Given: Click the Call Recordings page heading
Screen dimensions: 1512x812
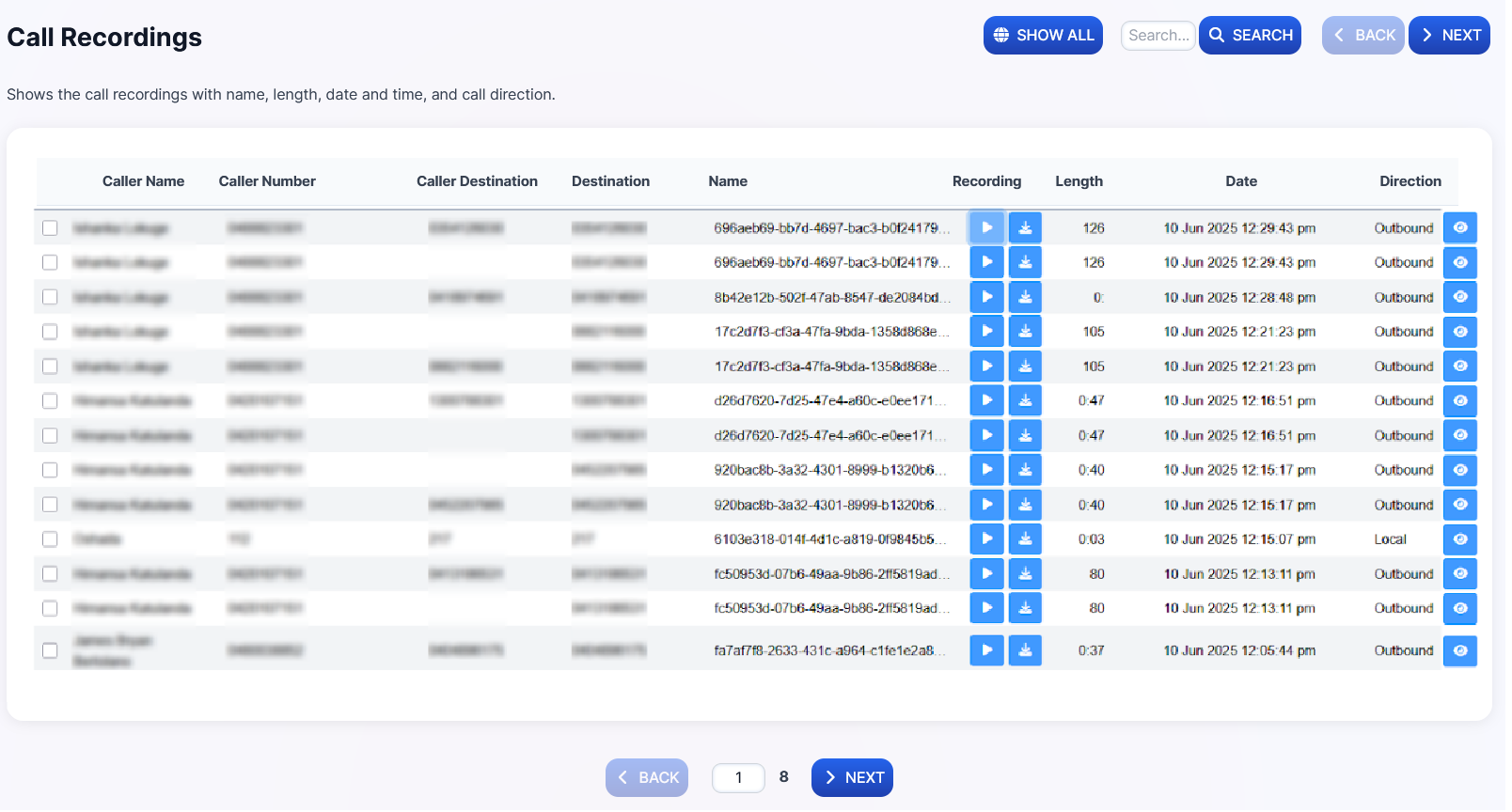Looking at the screenshot, I should click(x=104, y=37).
